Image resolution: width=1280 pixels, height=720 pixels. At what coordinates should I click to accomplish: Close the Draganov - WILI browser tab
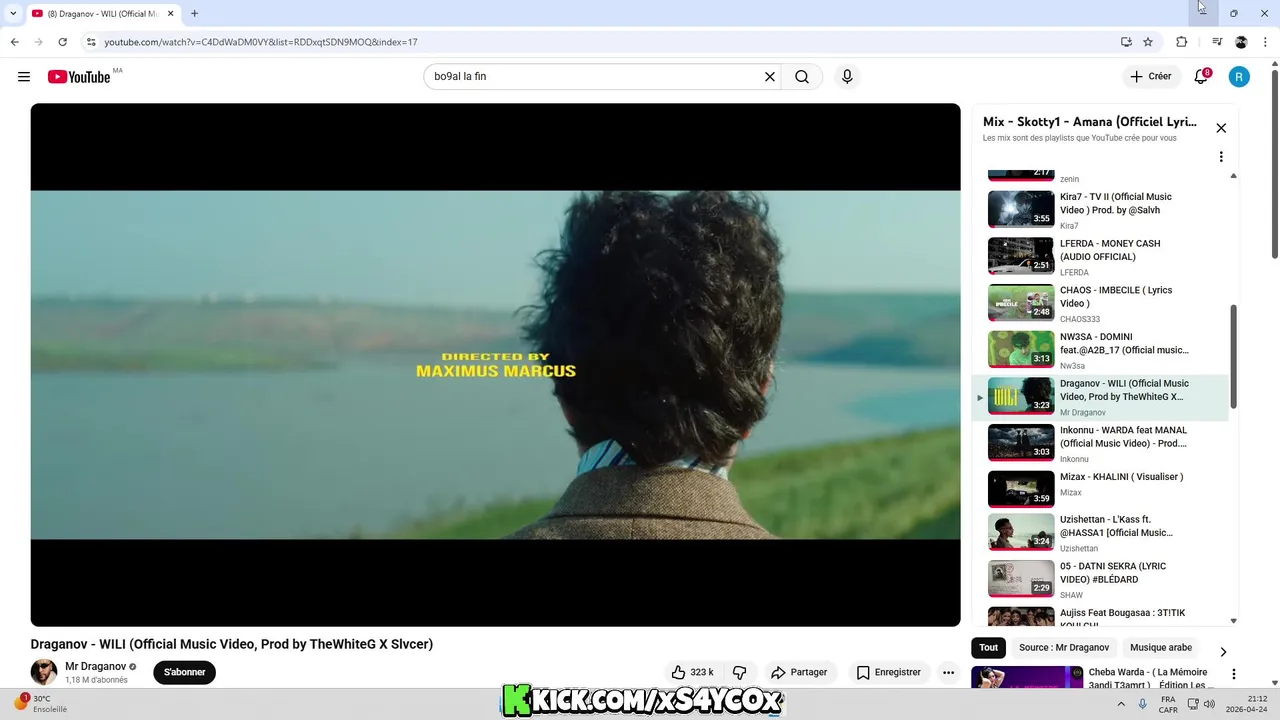coord(169,14)
